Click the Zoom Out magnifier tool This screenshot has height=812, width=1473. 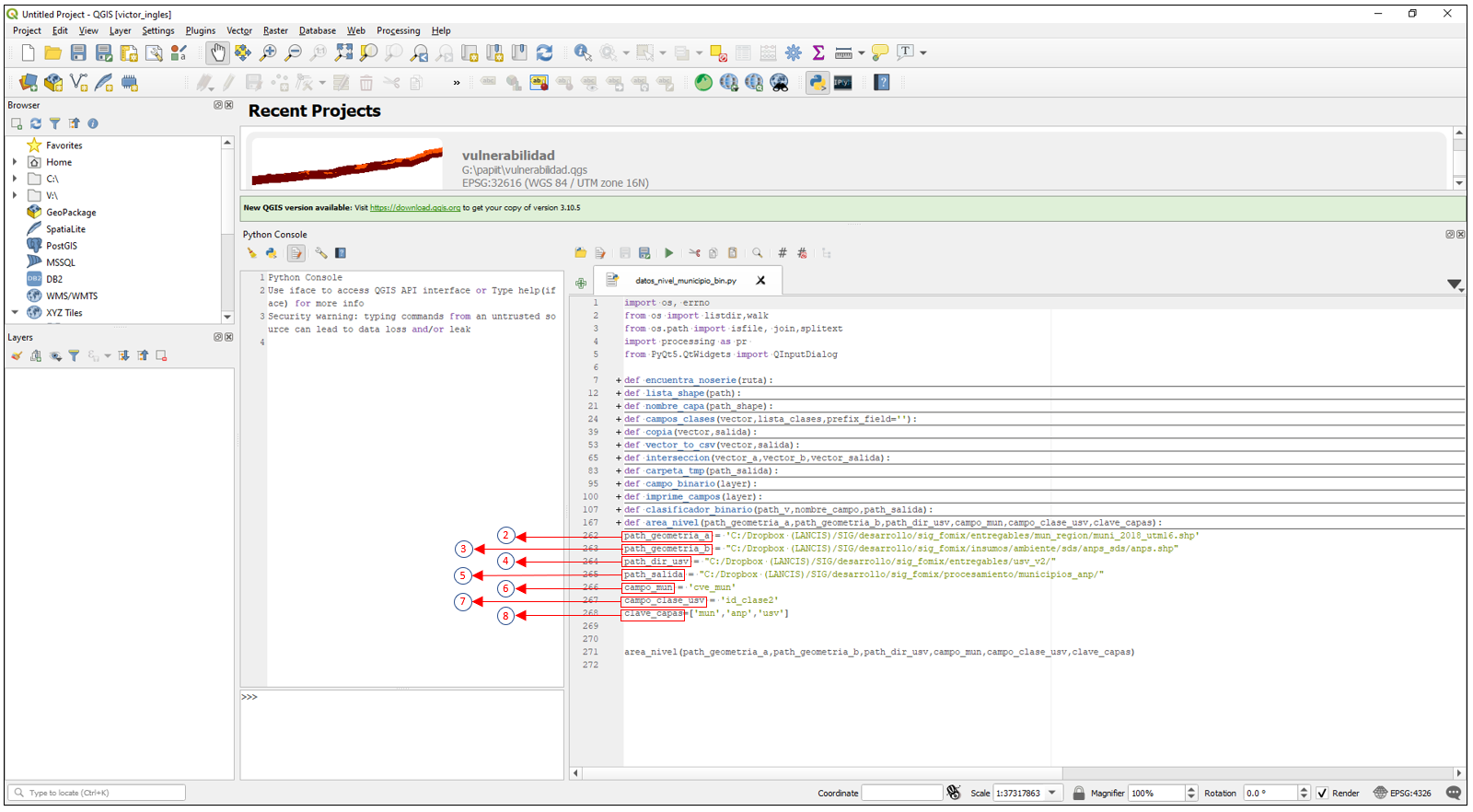pos(293,52)
